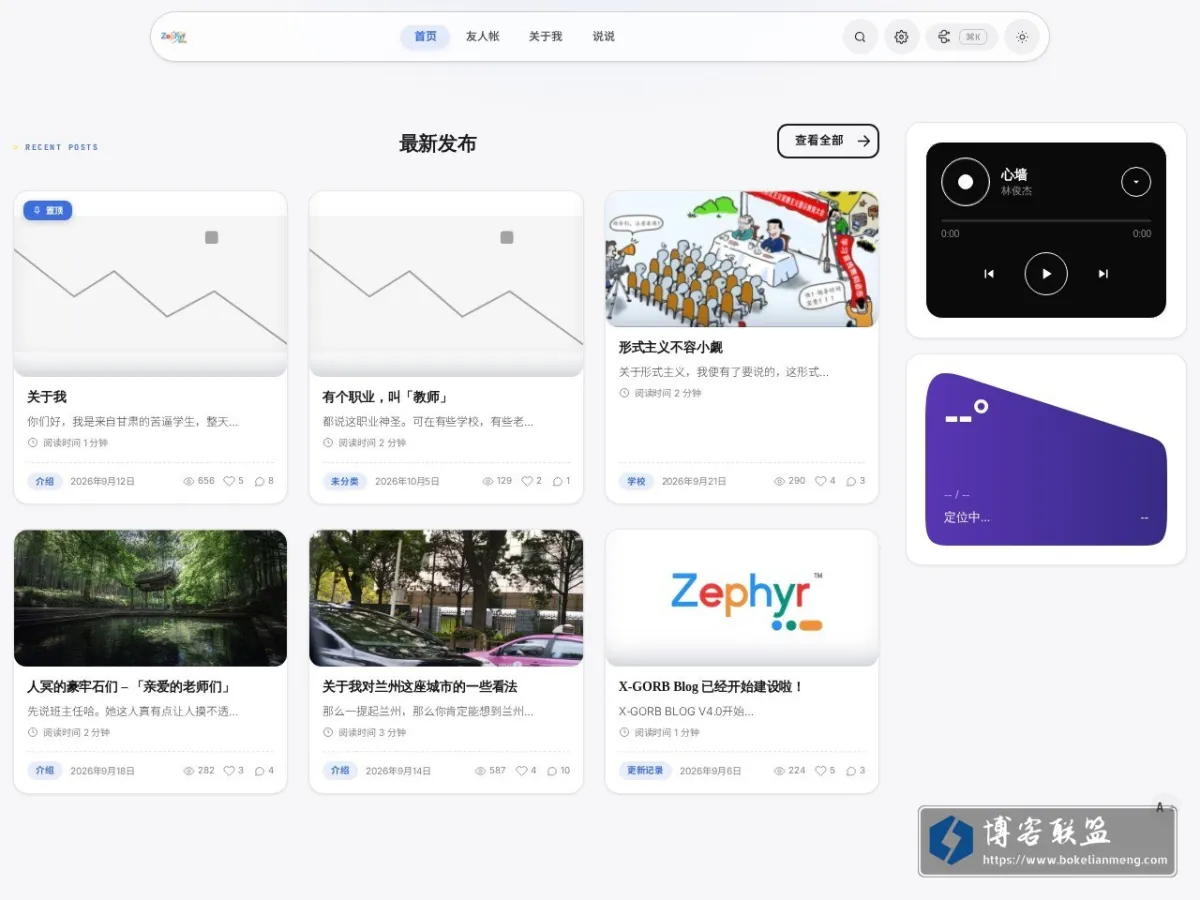Skip to the next track in the player
Image resolution: width=1200 pixels, height=900 pixels.
pos(1103,274)
